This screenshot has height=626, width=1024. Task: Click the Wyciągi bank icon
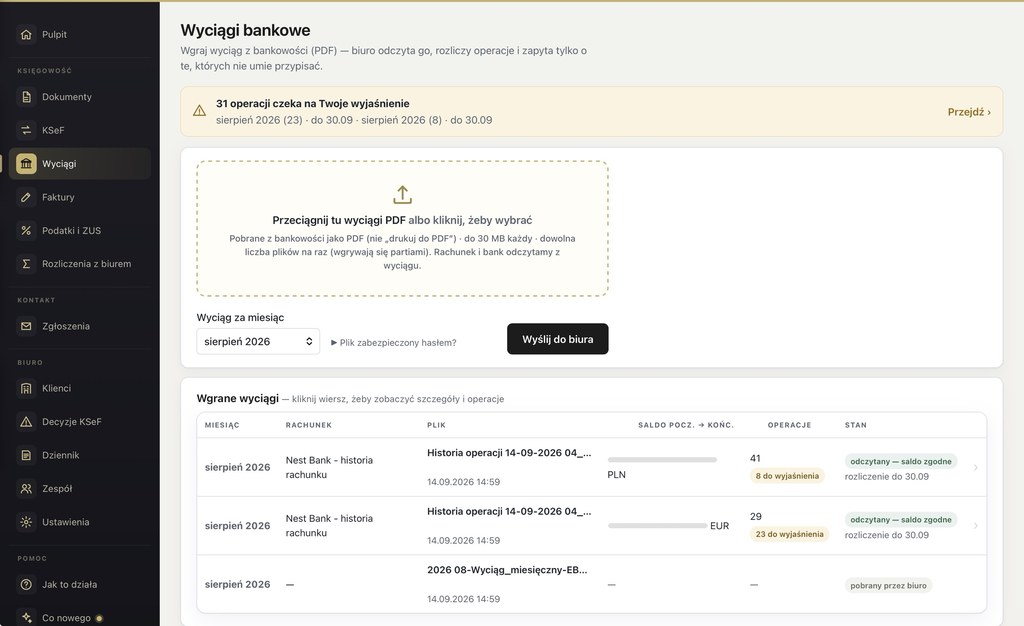coord(26,164)
